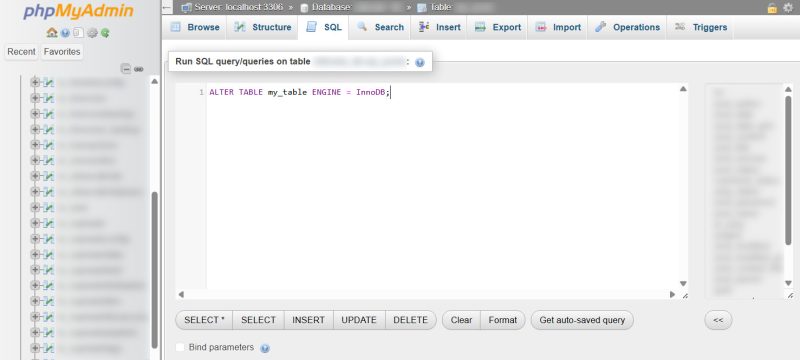Open the Insert tab
This screenshot has width=800, height=360.
pyautogui.click(x=439, y=28)
